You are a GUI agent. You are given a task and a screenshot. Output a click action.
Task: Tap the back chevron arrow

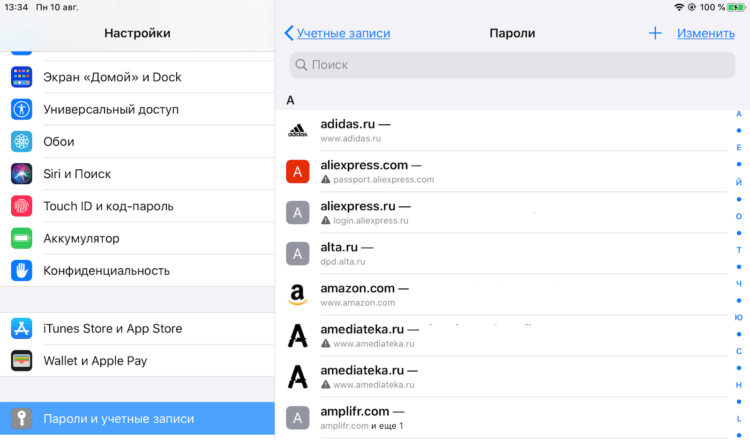click(x=288, y=33)
